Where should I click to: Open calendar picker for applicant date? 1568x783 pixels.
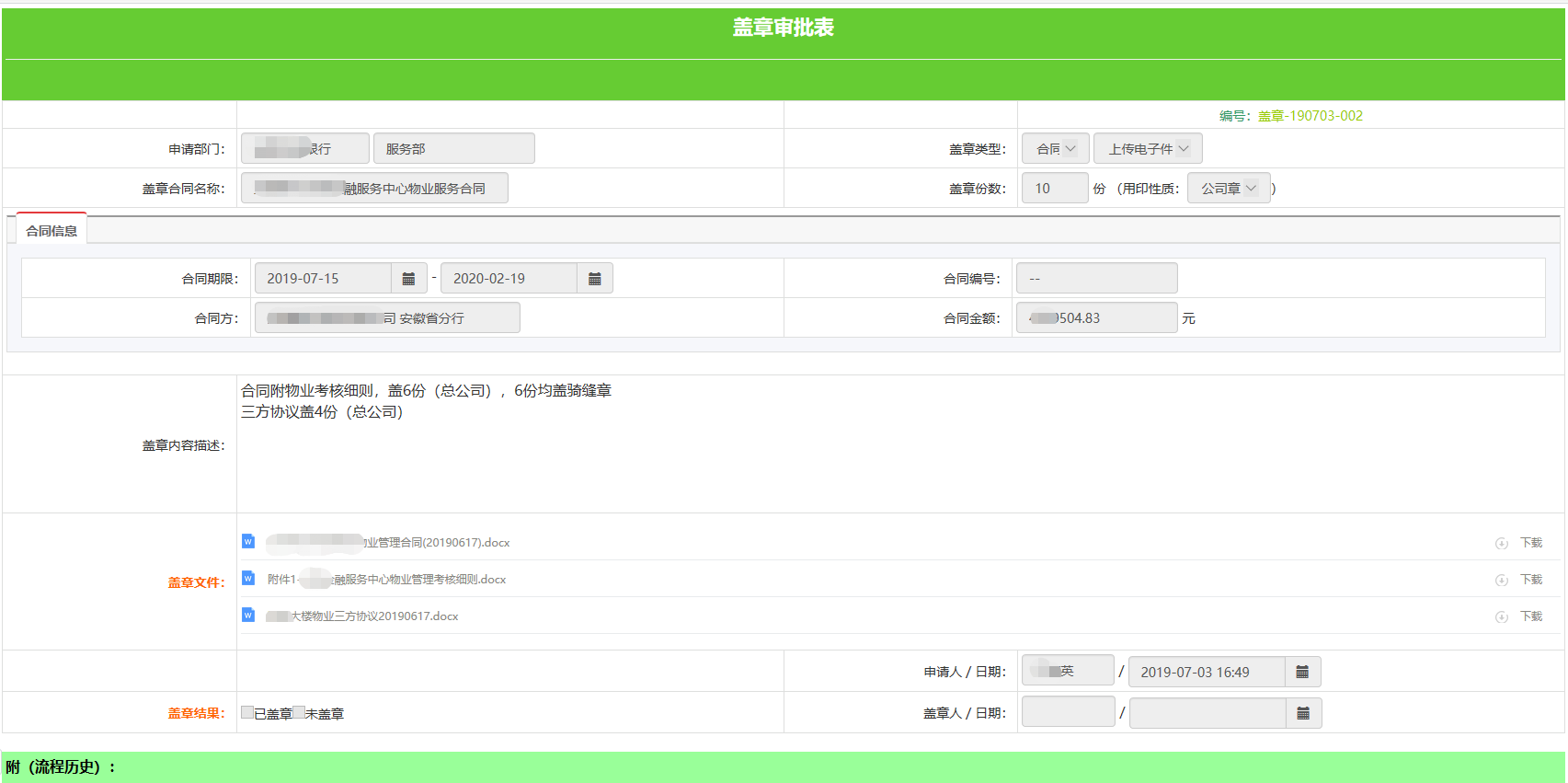1301,672
